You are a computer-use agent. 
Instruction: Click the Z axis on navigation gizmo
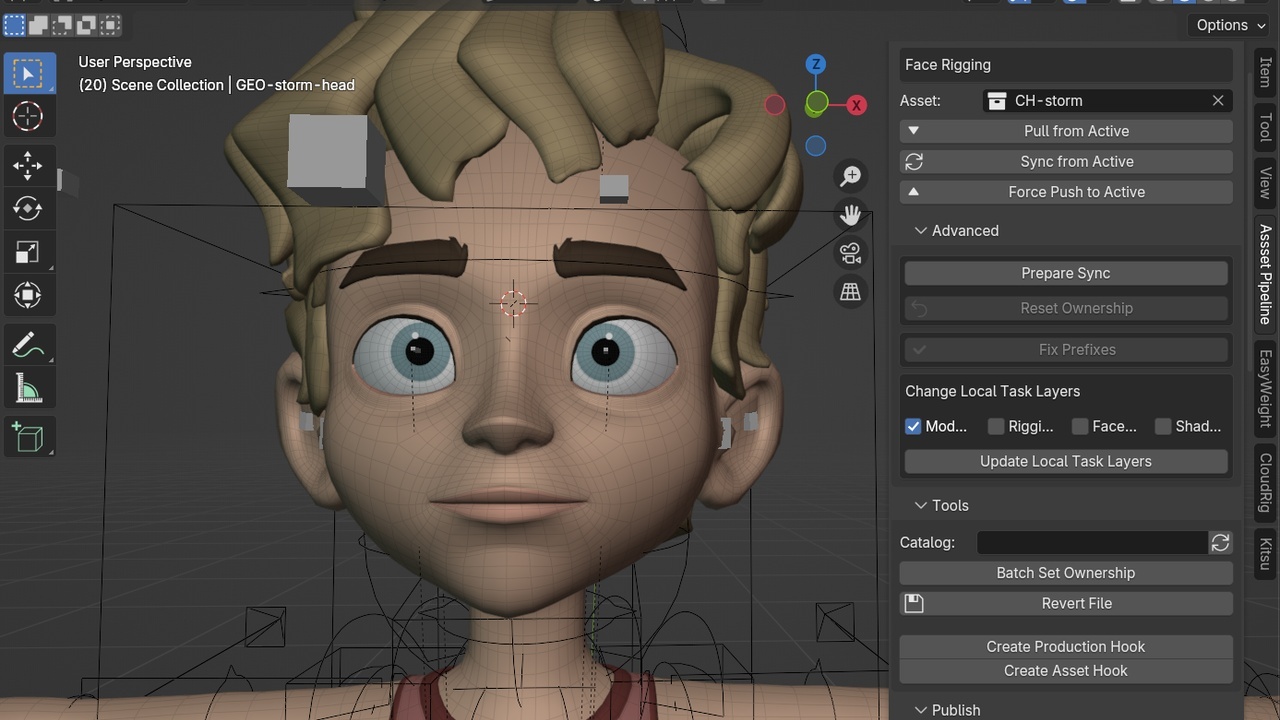click(x=816, y=64)
